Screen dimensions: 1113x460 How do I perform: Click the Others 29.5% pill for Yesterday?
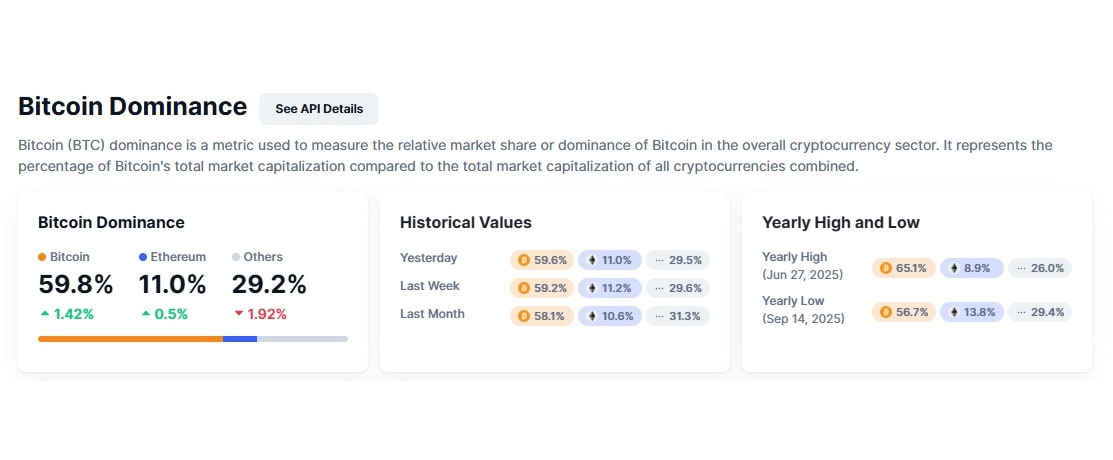tap(678, 260)
